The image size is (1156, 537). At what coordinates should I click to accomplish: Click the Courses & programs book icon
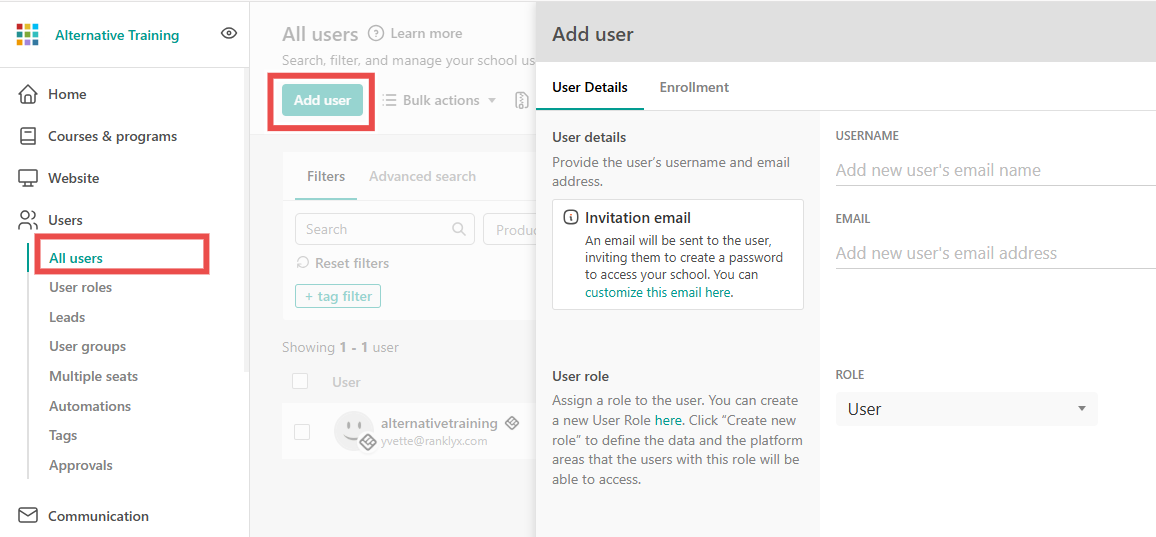click(28, 136)
